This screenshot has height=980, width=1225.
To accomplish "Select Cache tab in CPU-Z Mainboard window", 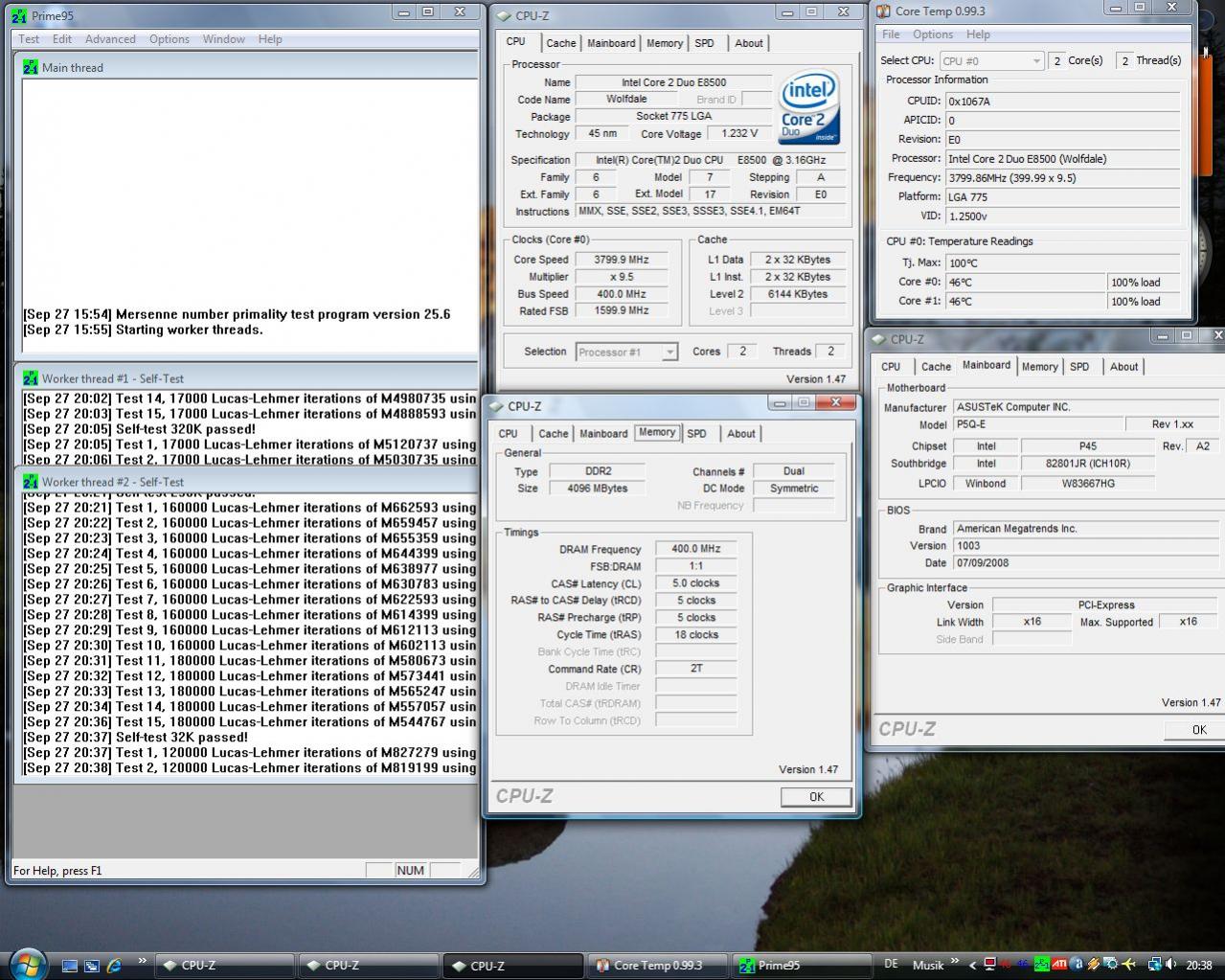I will (936, 367).
